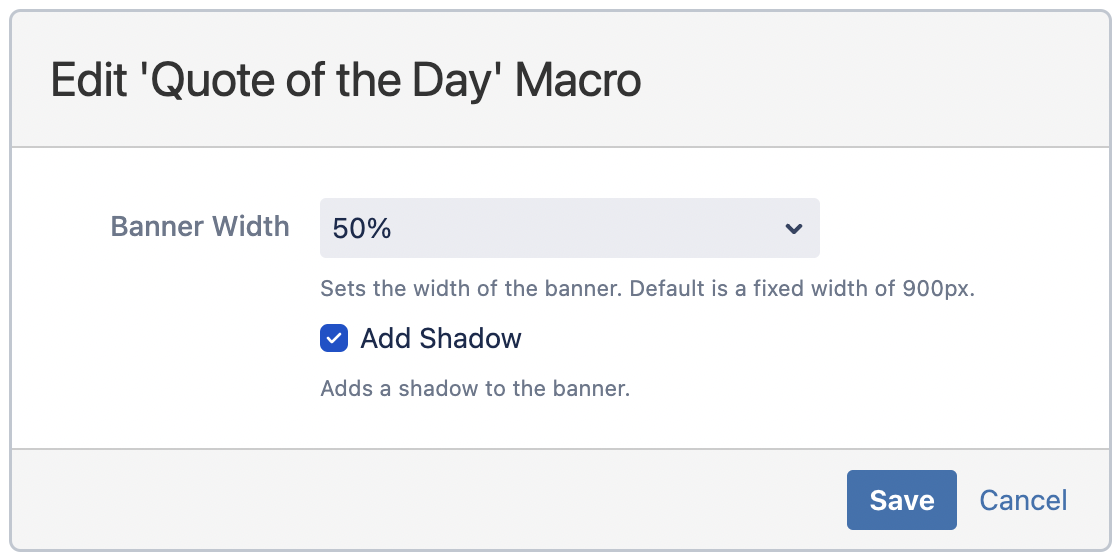Select the '50%' value in the combo box
The height and width of the screenshot is (560, 1120).
click(x=362, y=229)
